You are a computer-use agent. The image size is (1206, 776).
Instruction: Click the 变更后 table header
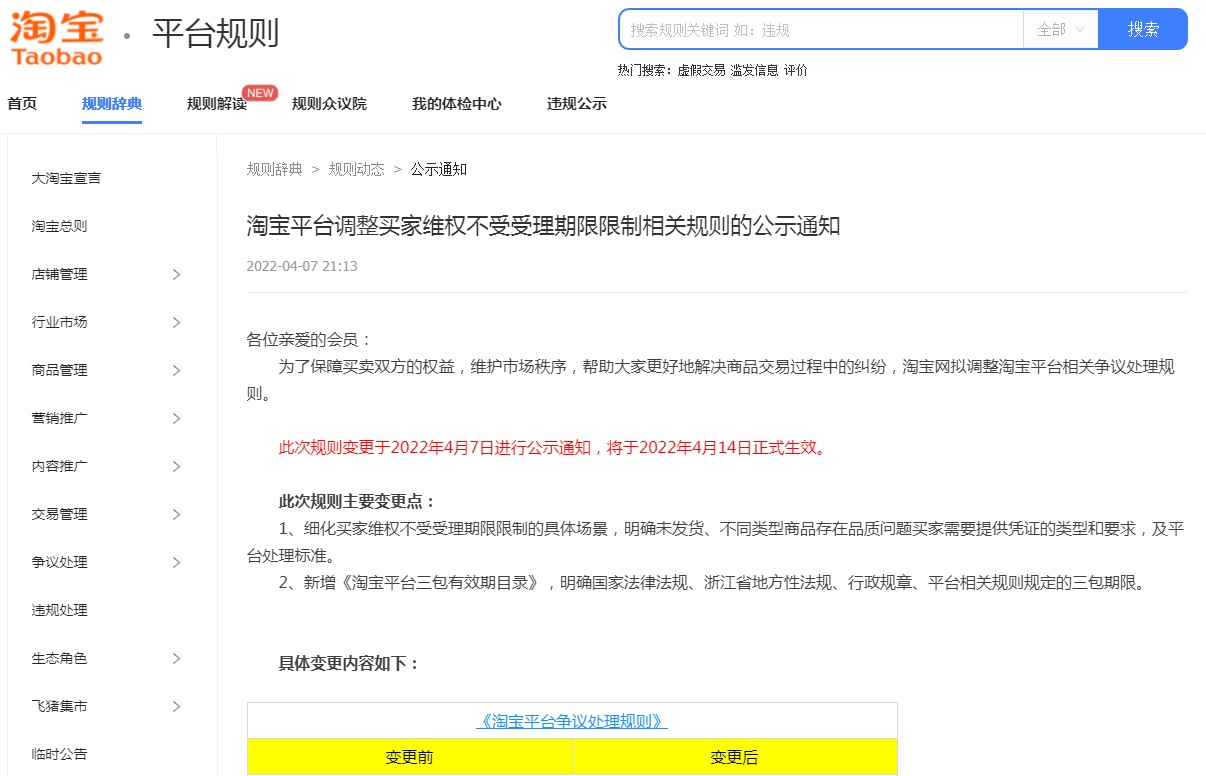pyautogui.click(x=735, y=757)
